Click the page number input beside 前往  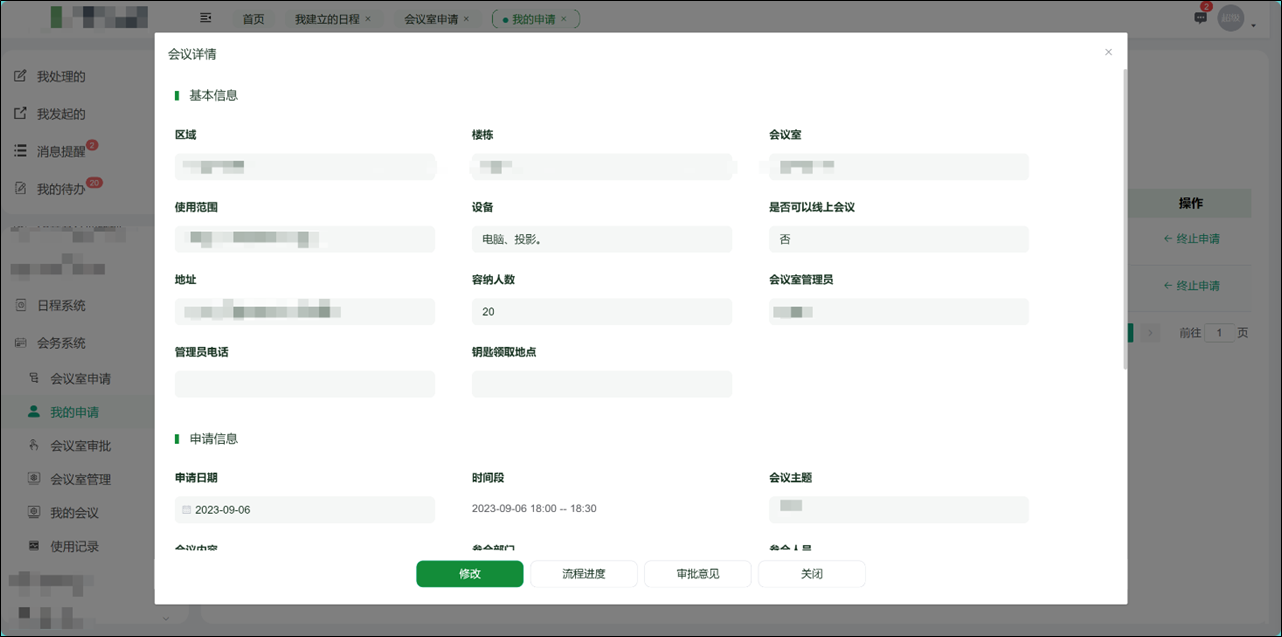[1220, 332]
